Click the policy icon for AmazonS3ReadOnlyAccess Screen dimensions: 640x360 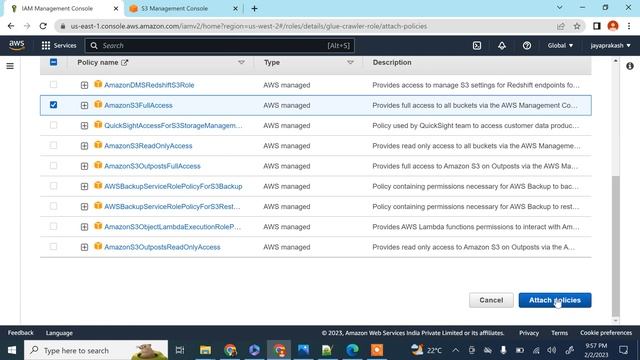tap(98, 145)
